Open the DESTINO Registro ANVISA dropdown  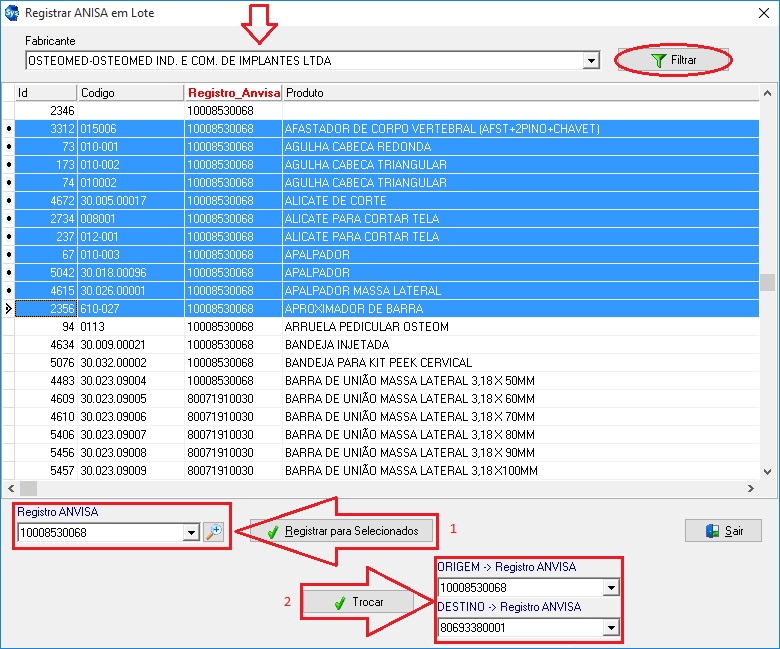611,628
